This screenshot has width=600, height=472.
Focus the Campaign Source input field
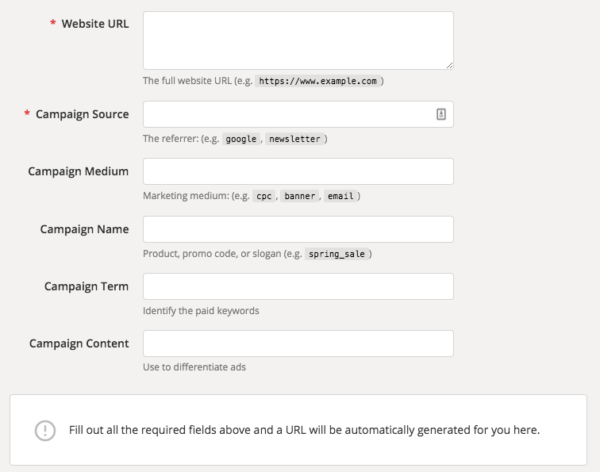coord(298,114)
